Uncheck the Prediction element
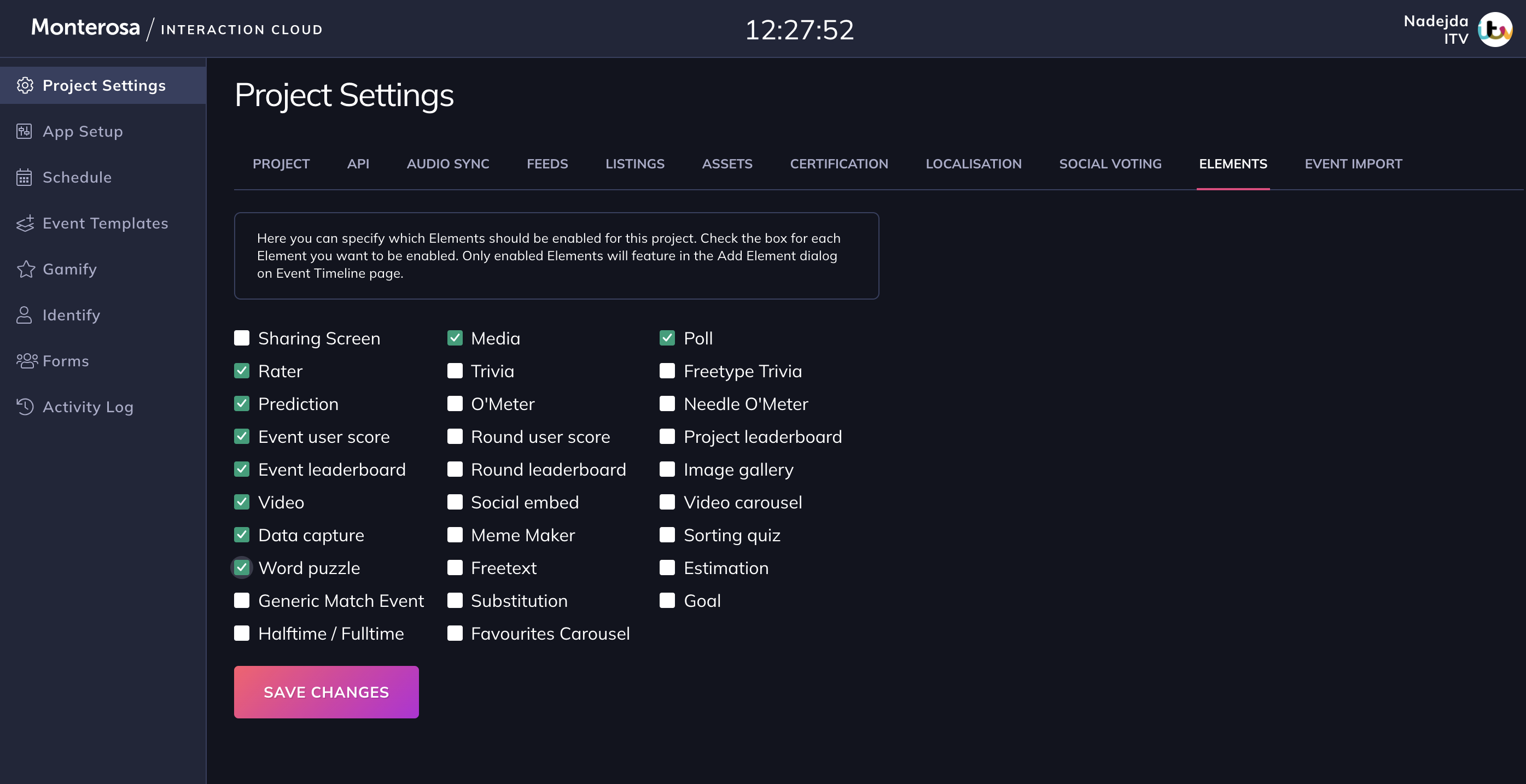 (242, 403)
